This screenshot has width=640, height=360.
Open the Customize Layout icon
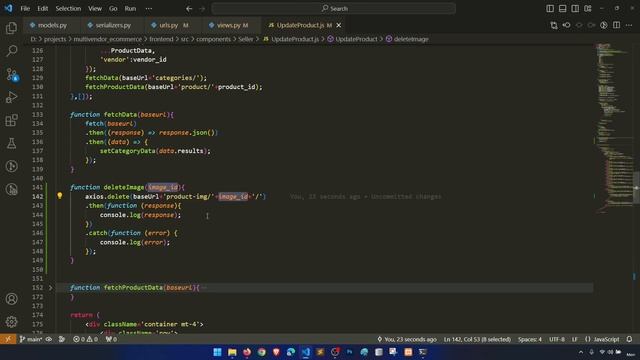tap(588, 9)
